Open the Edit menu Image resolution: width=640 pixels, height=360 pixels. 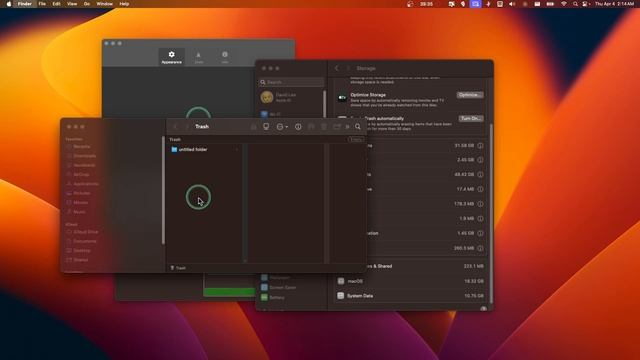56,4
